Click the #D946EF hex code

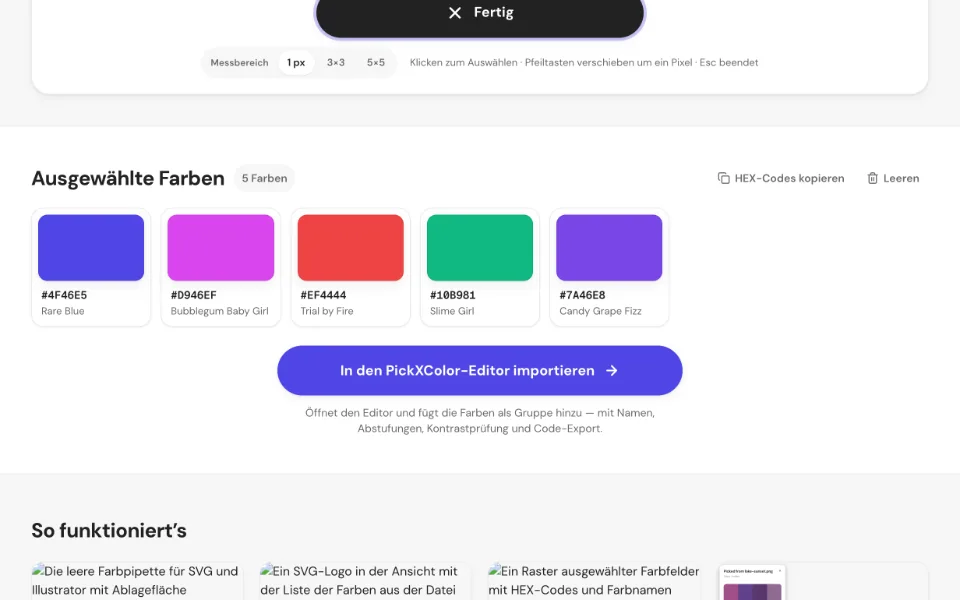tap(193, 295)
